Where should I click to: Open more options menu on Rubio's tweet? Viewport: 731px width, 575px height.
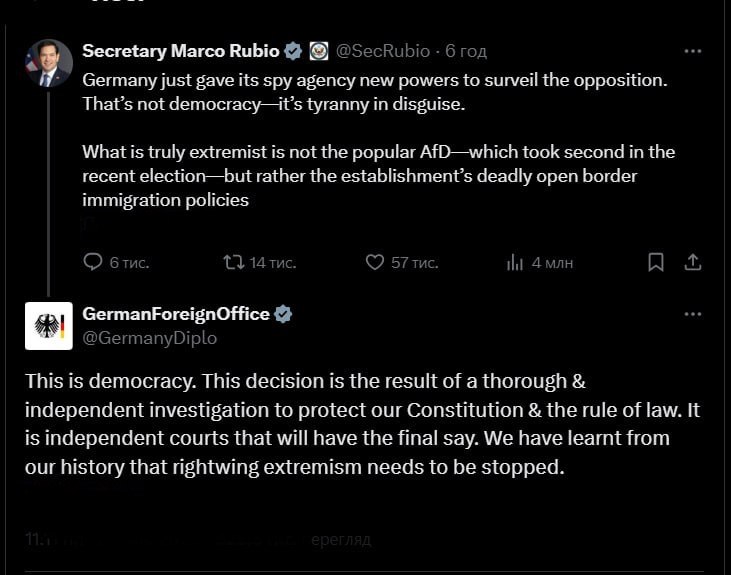[x=692, y=50]
